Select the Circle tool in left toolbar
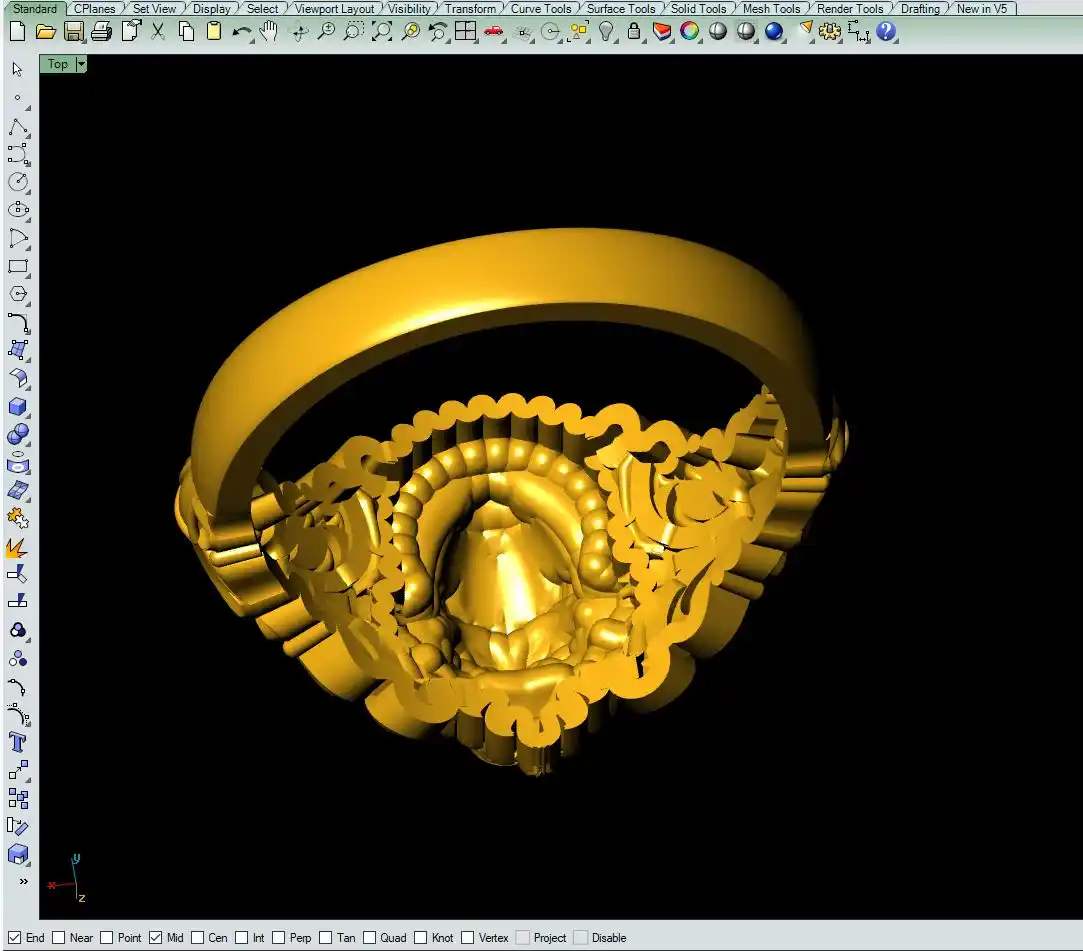This screenshot has width=1083, height=951. click(x=17, y=182)
